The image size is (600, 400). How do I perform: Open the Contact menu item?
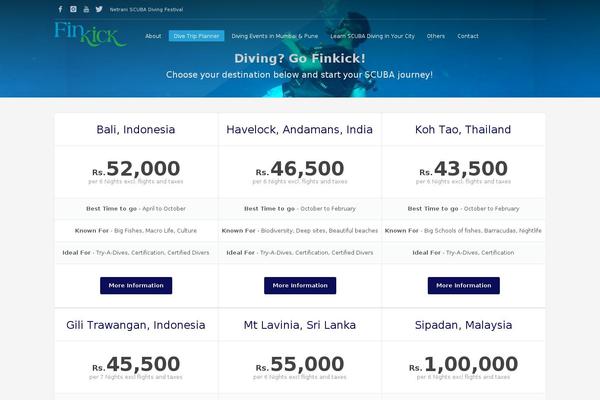(x=468, y=36)
